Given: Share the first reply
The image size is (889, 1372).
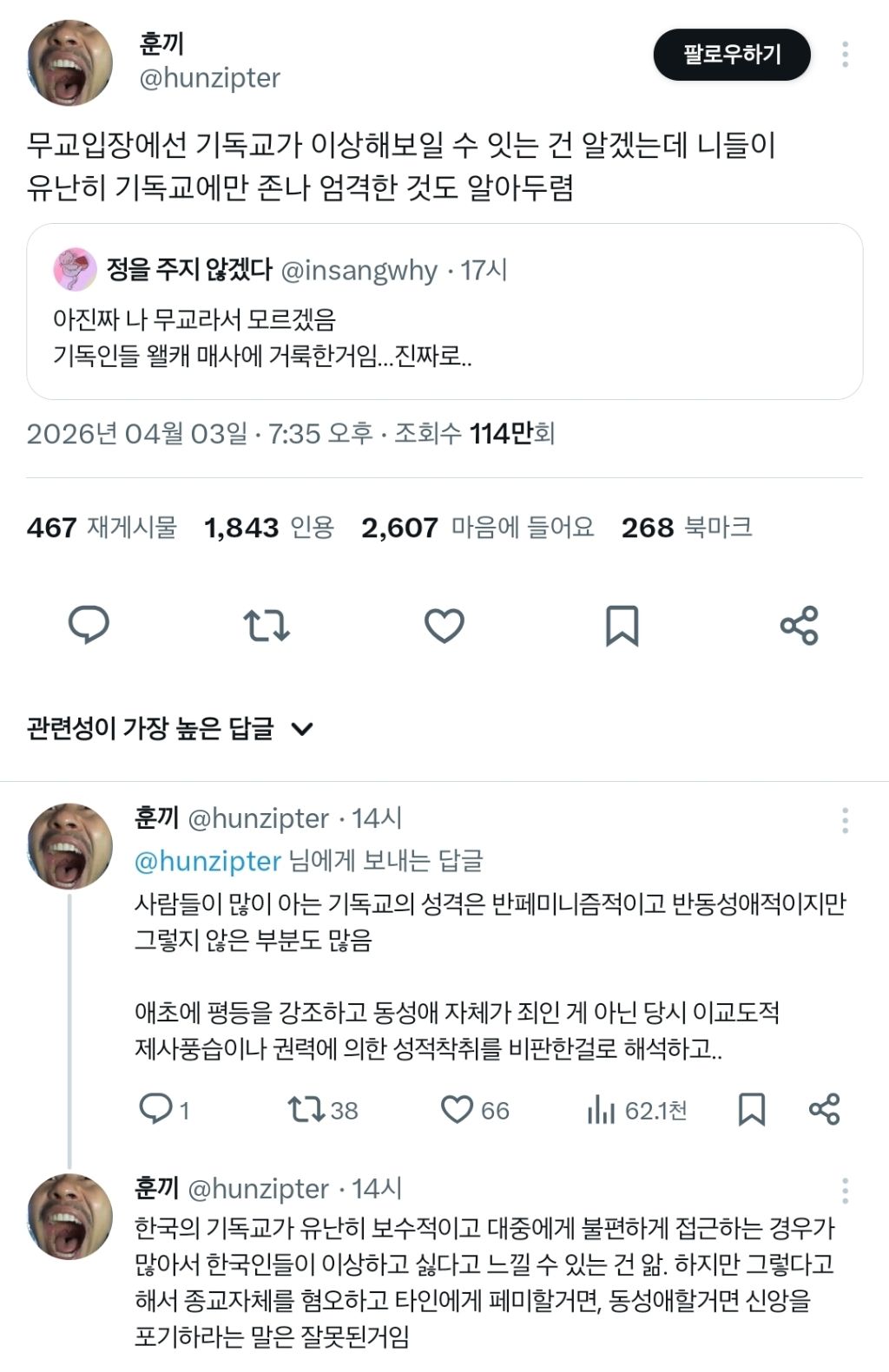Looking at the screenshot, I should (824, 1109).
